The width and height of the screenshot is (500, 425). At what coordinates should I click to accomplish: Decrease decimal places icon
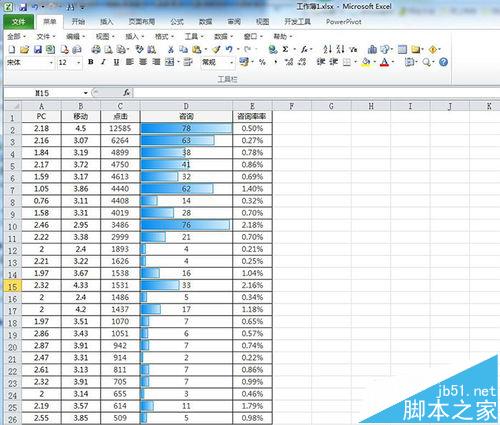(302, 62)
